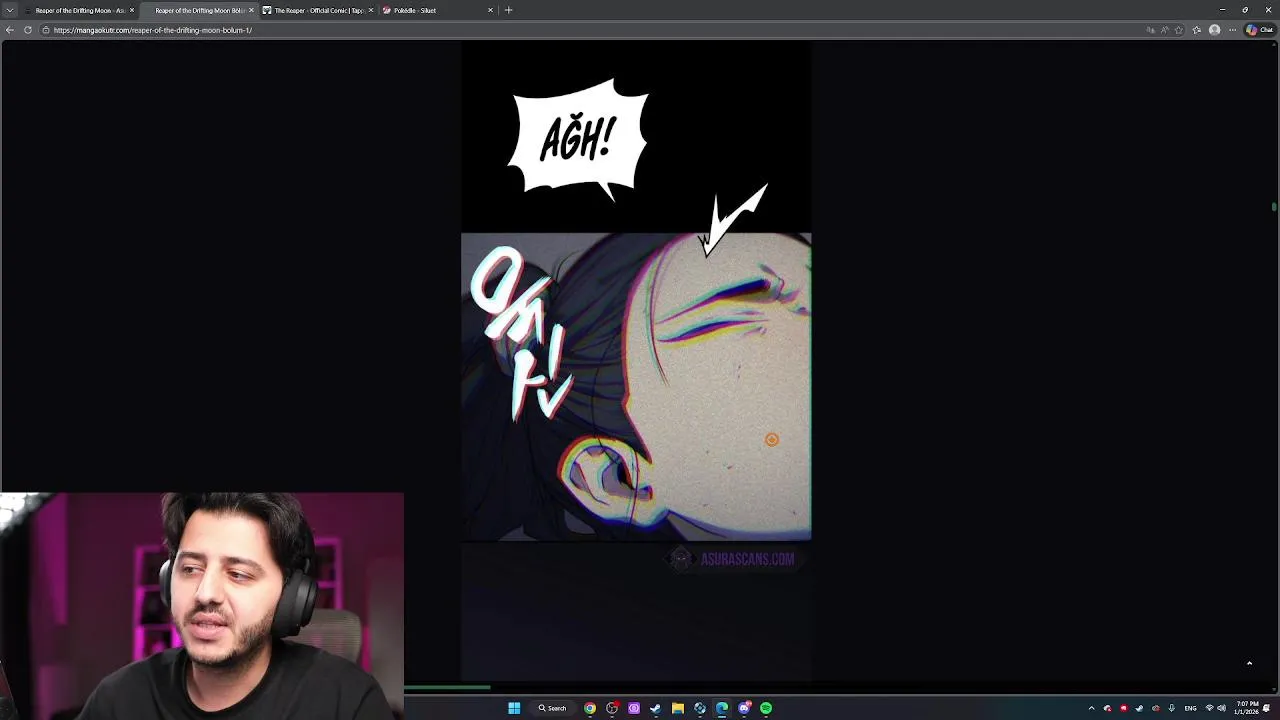
Task: Click the scroll-to-top arrow button
Action: coord(1249,663)
